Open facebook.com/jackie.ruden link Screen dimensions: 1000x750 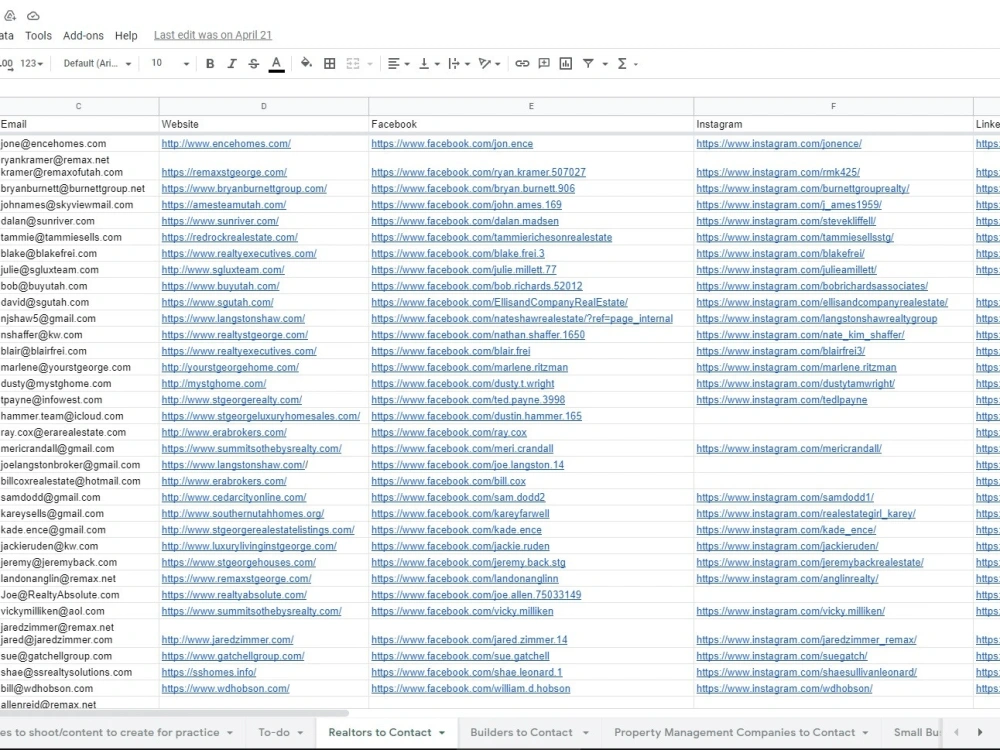(x=460, y=547)
